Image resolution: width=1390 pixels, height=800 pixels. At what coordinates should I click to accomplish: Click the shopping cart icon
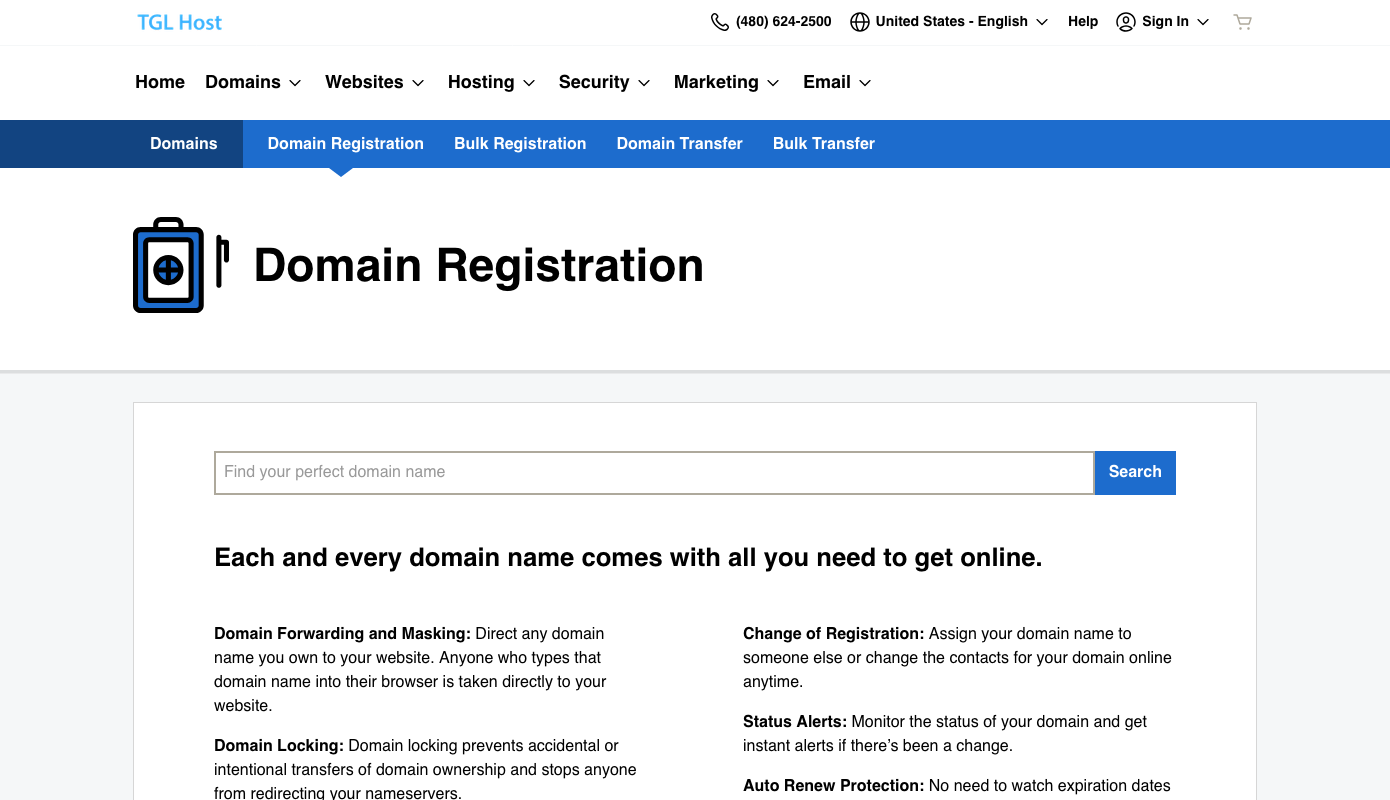tap(1242, 22)
